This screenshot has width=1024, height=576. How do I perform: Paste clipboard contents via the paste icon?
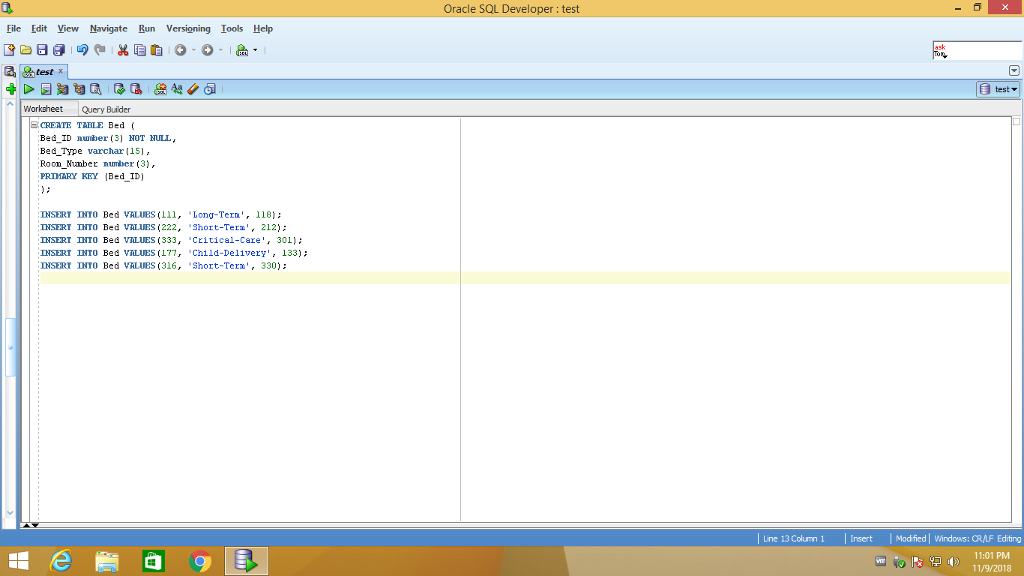tap(156, 49)
